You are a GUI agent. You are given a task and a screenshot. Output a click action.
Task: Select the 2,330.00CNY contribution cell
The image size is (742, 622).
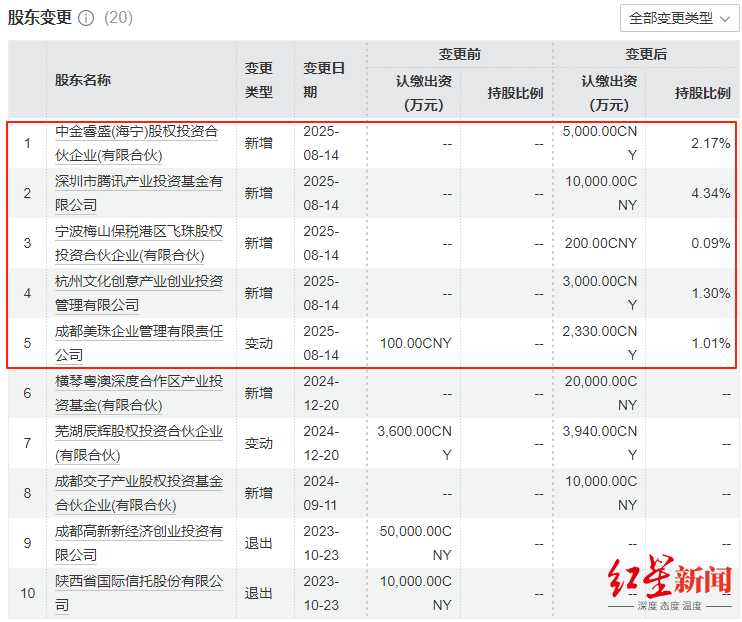point(600,343)
